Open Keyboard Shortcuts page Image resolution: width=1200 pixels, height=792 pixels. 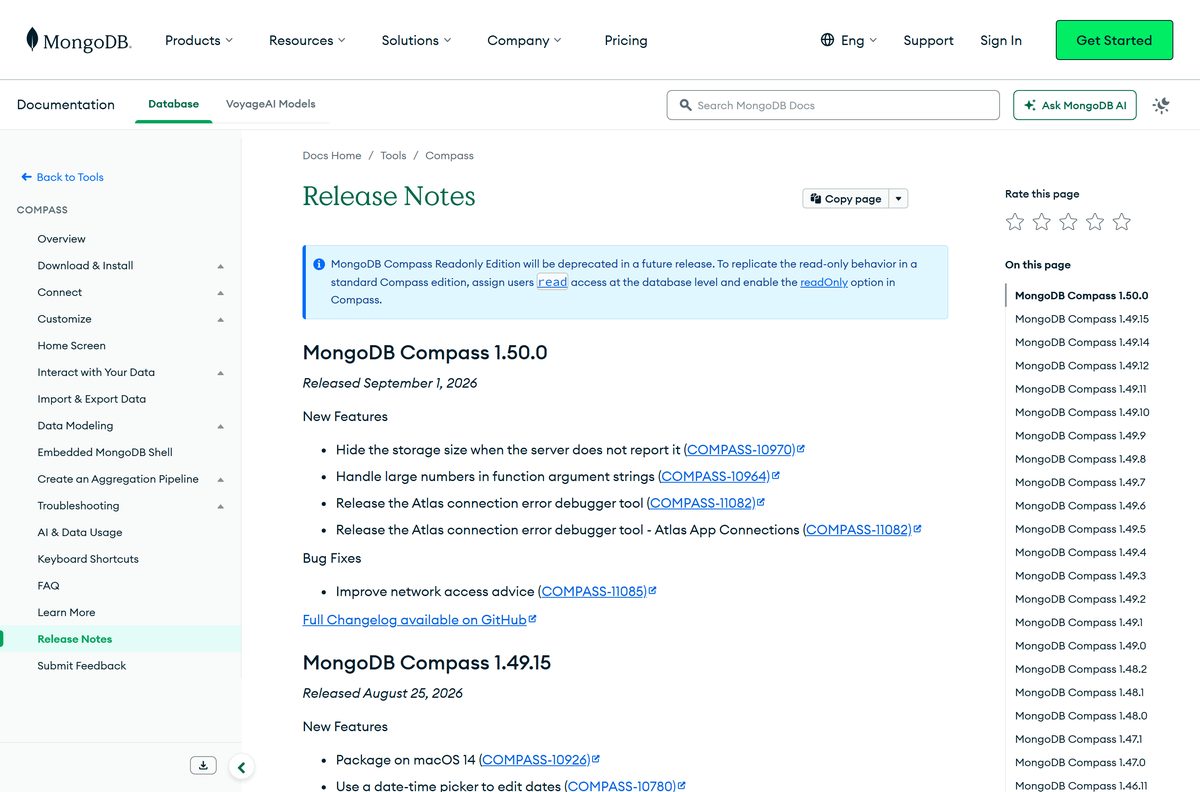coord(88,559)
